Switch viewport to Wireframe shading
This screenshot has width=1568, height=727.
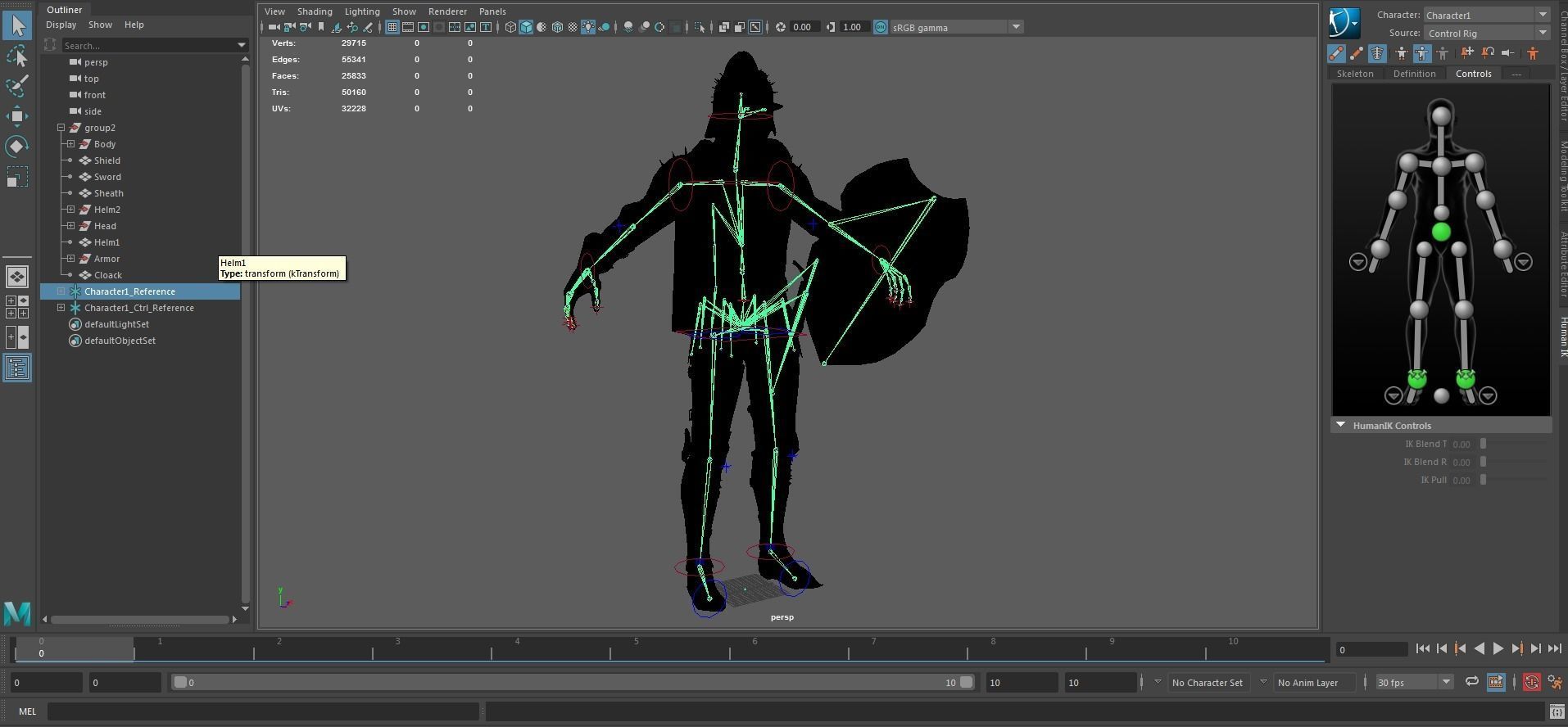pyautogui.click(x=510, y=27)
